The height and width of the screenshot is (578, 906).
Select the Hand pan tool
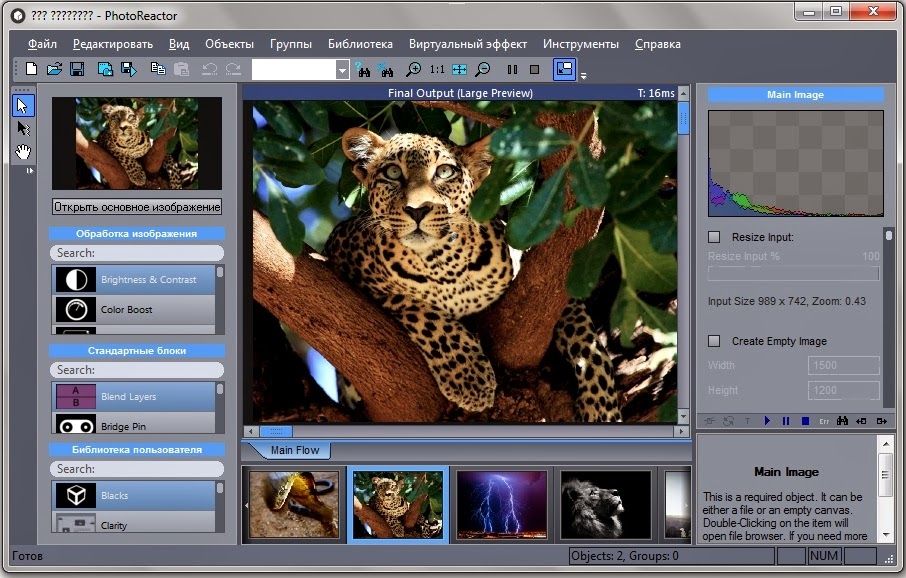pyautogui.click(x=23, y=152)
